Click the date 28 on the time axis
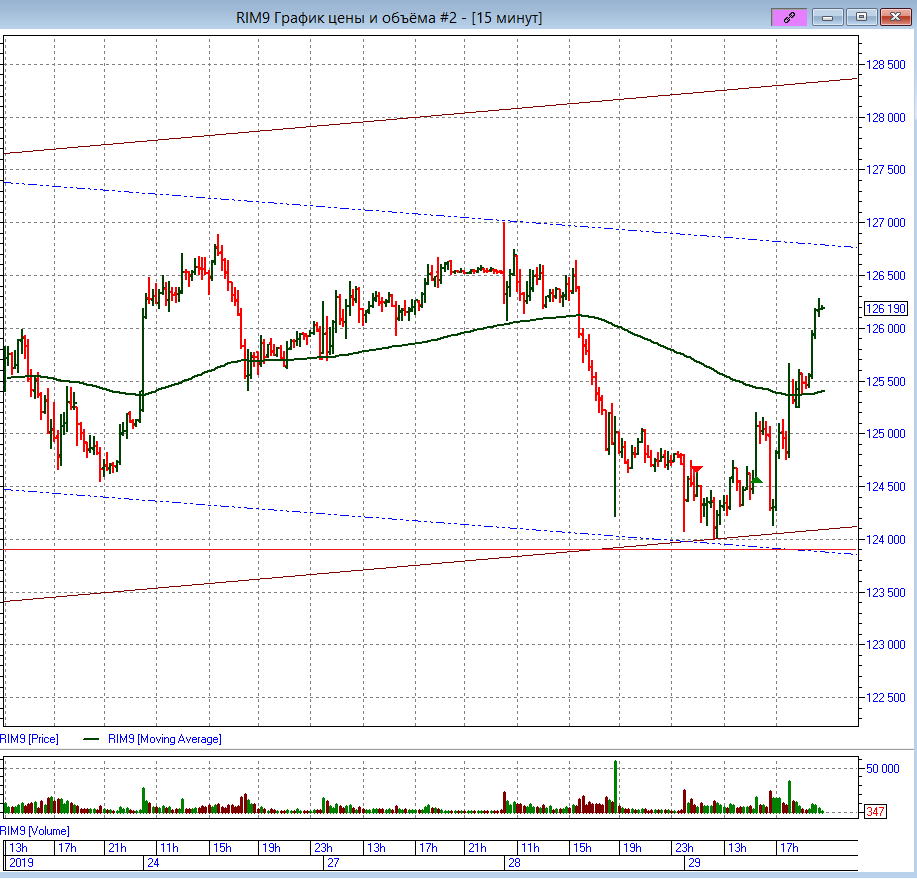Viewport: 917px width, 879px height. 513,862
